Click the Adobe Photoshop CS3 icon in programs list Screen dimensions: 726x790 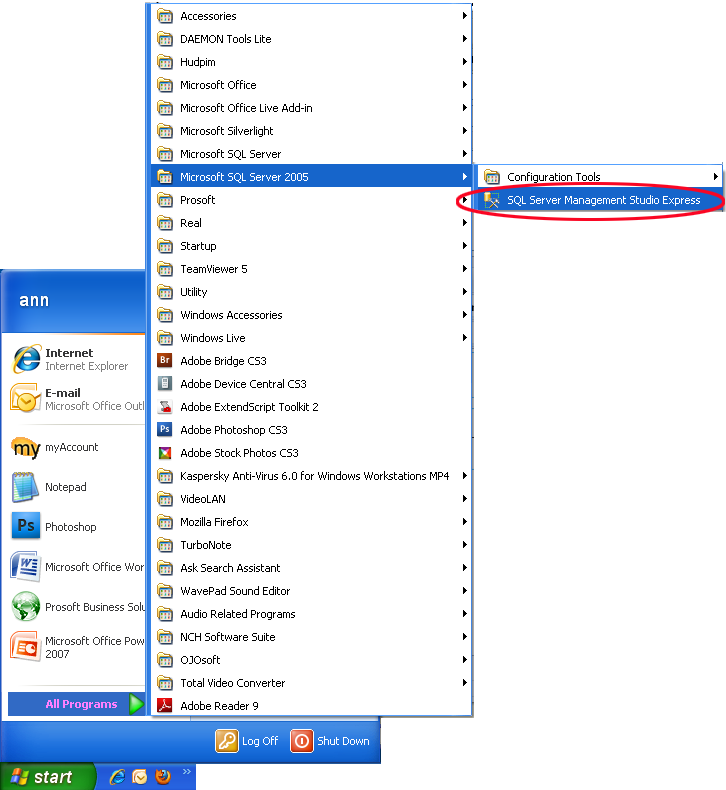[x=165, y=430]
